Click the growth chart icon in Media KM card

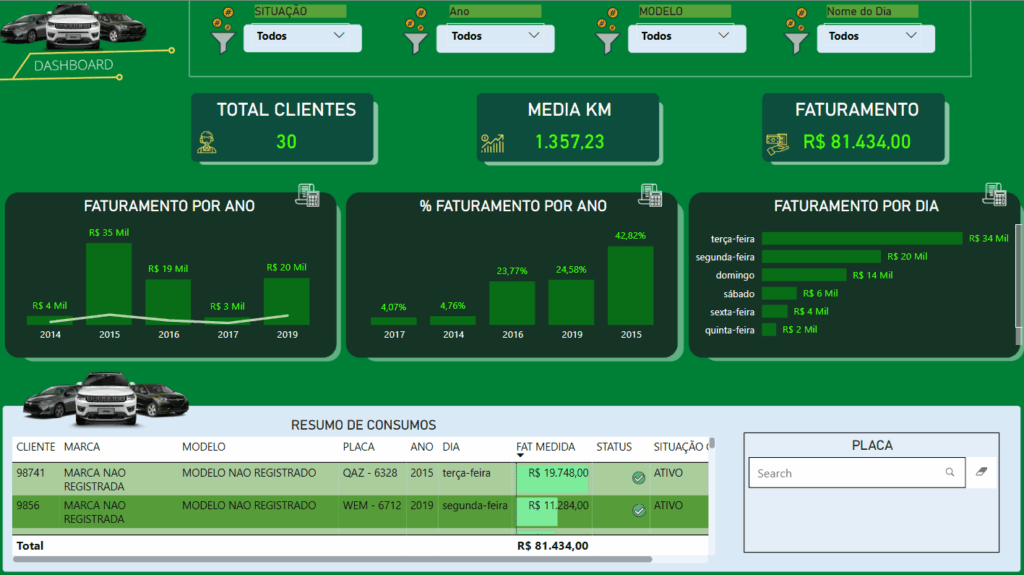tap(492, 143)
